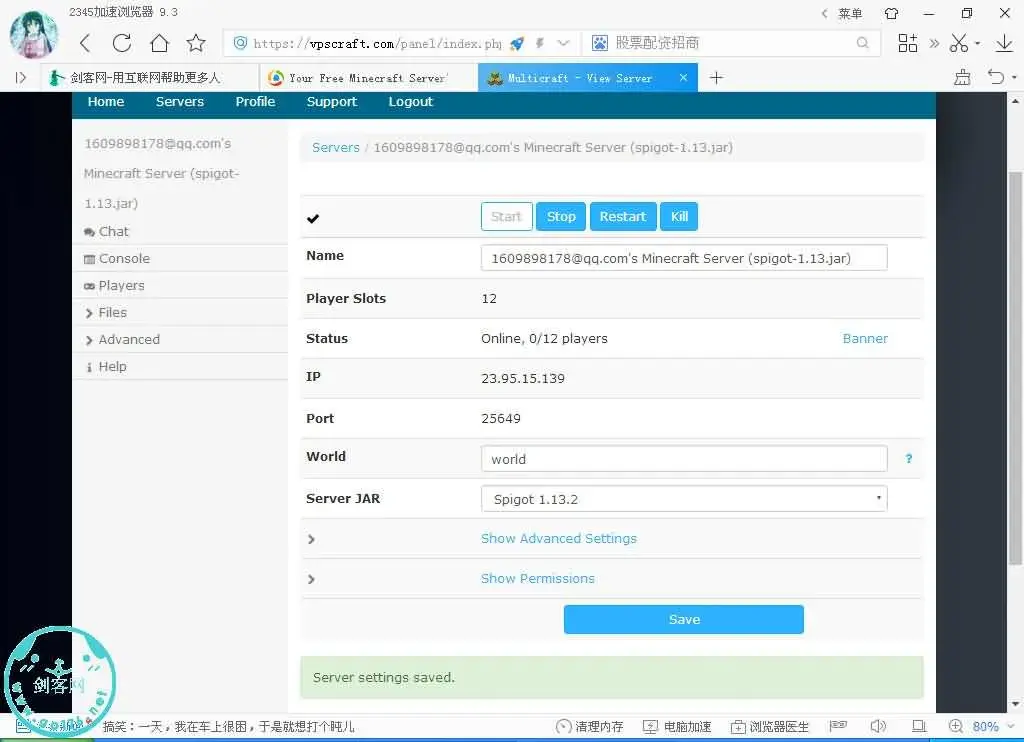The image size is (1024, 742).
Task: Click the search magnifier icon
Action: 863,43
